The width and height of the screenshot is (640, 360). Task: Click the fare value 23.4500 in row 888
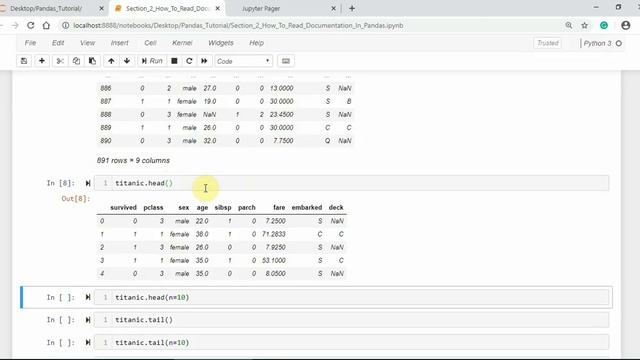281,115
